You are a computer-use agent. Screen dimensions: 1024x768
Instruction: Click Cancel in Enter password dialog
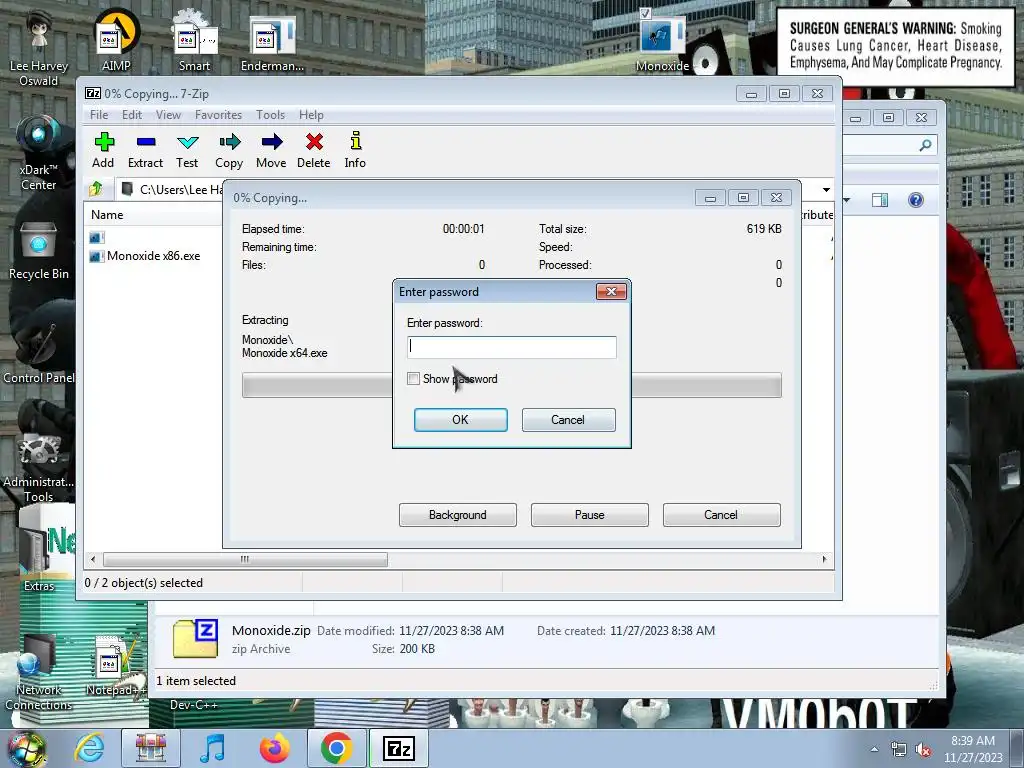[x=568, y=420]
